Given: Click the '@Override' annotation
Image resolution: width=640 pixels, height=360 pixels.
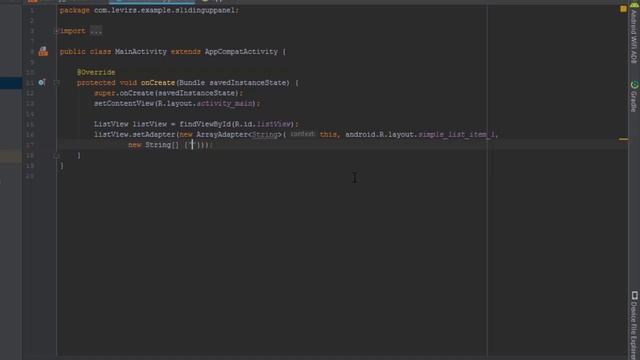Looking at the screenshot, I should click(96, 72).
